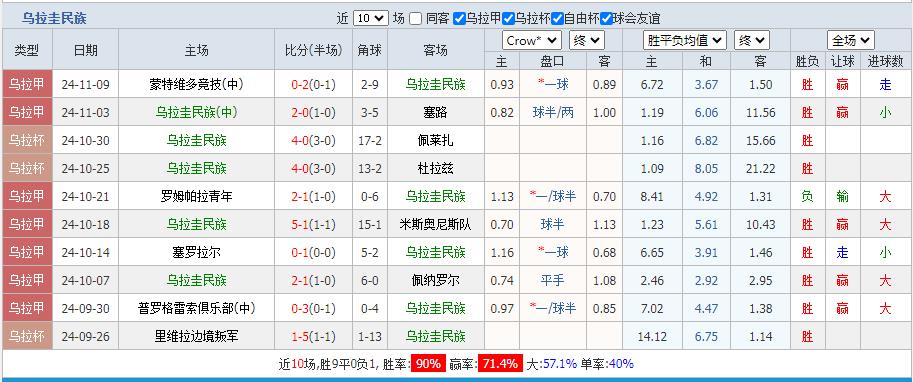The width and height of the screenshot is (913, 382).
Task: Open the Crow* bookmaker dropdown
Action: [x=532, y=40]
